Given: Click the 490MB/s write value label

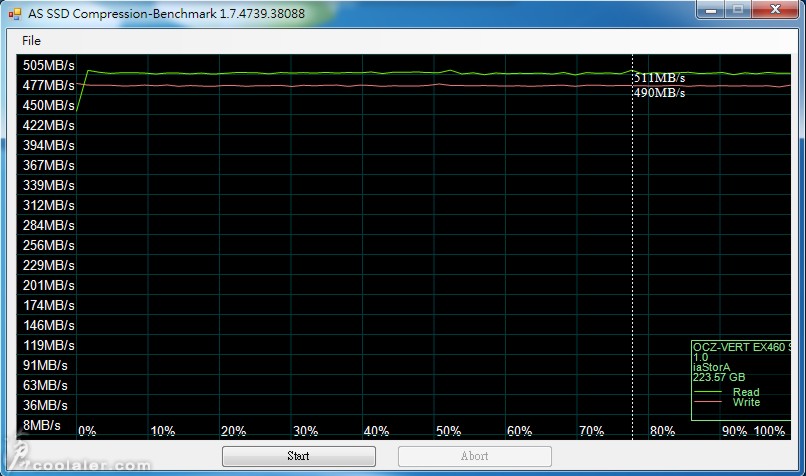Looking at the screenshot, I should point(660,93).
